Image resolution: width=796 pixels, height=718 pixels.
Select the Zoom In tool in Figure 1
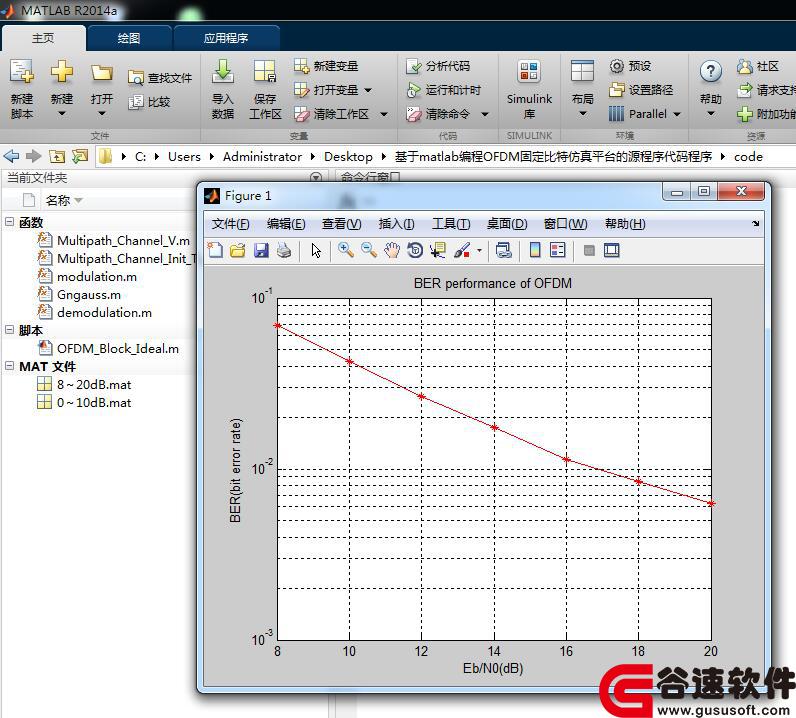[x=346, y=250]
